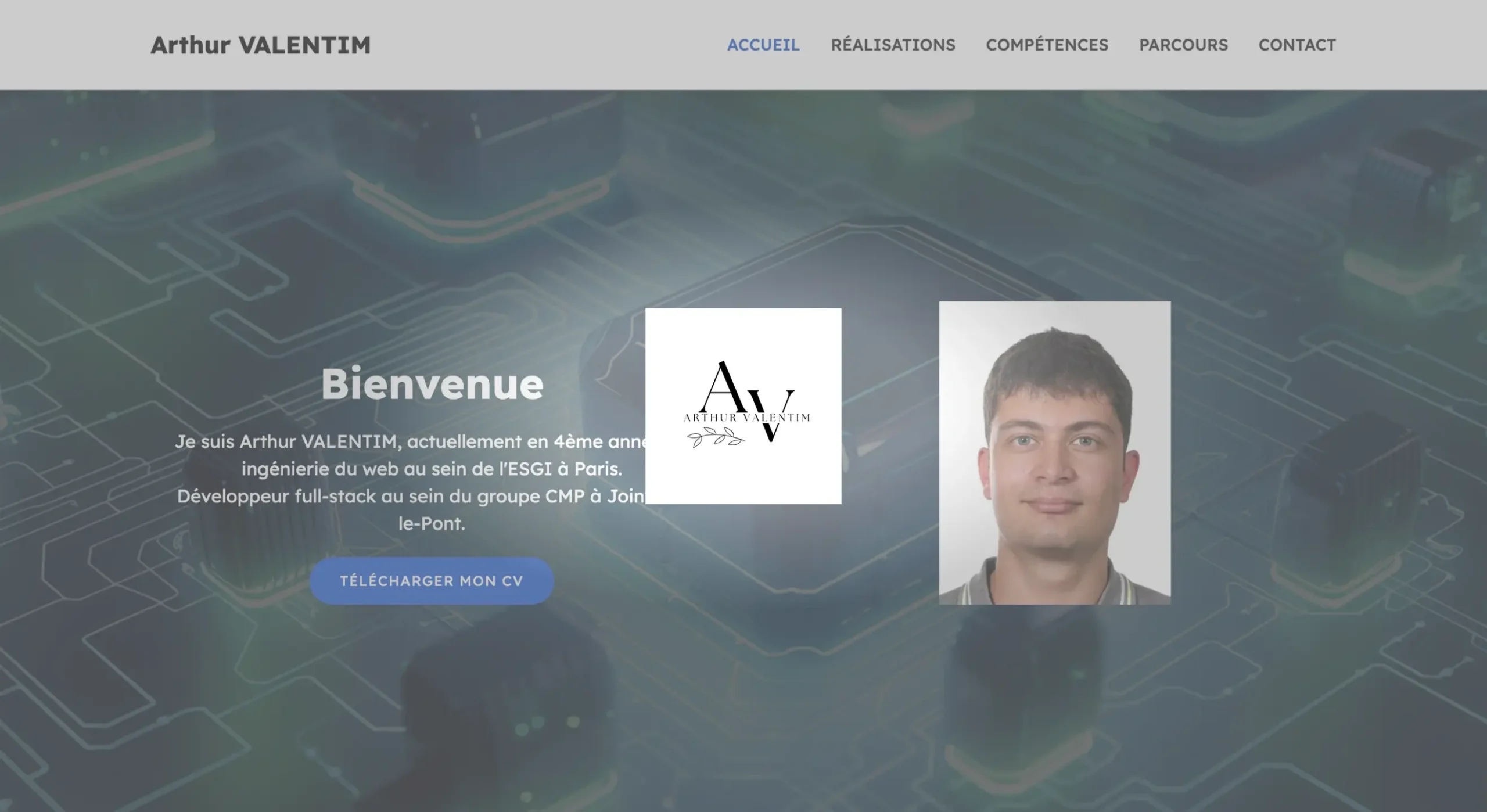Go to the ACCUEIL nav item
Viewport: 1487px width, 812px height.
pos(763,45)
